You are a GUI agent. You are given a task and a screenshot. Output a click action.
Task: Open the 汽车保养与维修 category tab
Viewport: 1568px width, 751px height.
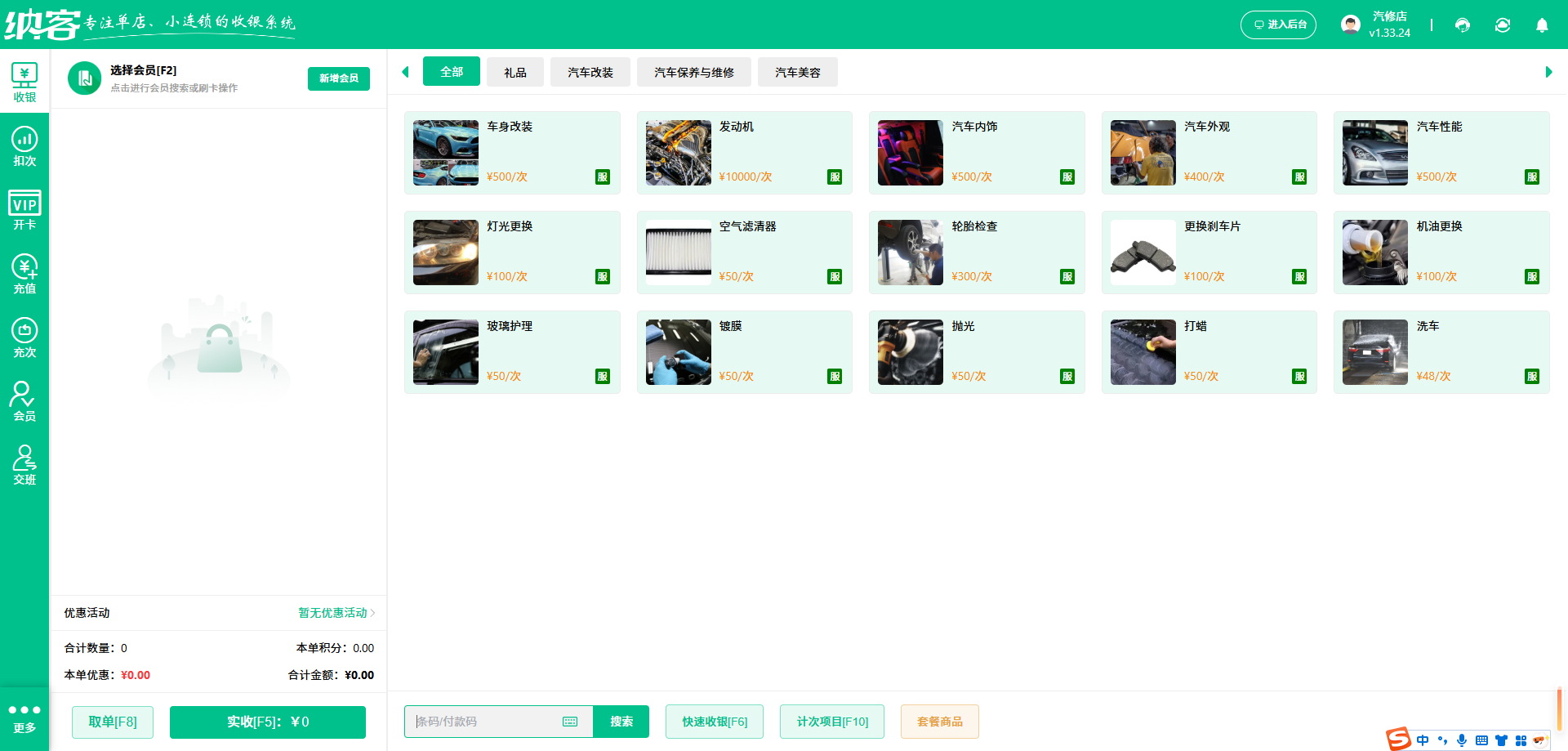pos(693,72)
